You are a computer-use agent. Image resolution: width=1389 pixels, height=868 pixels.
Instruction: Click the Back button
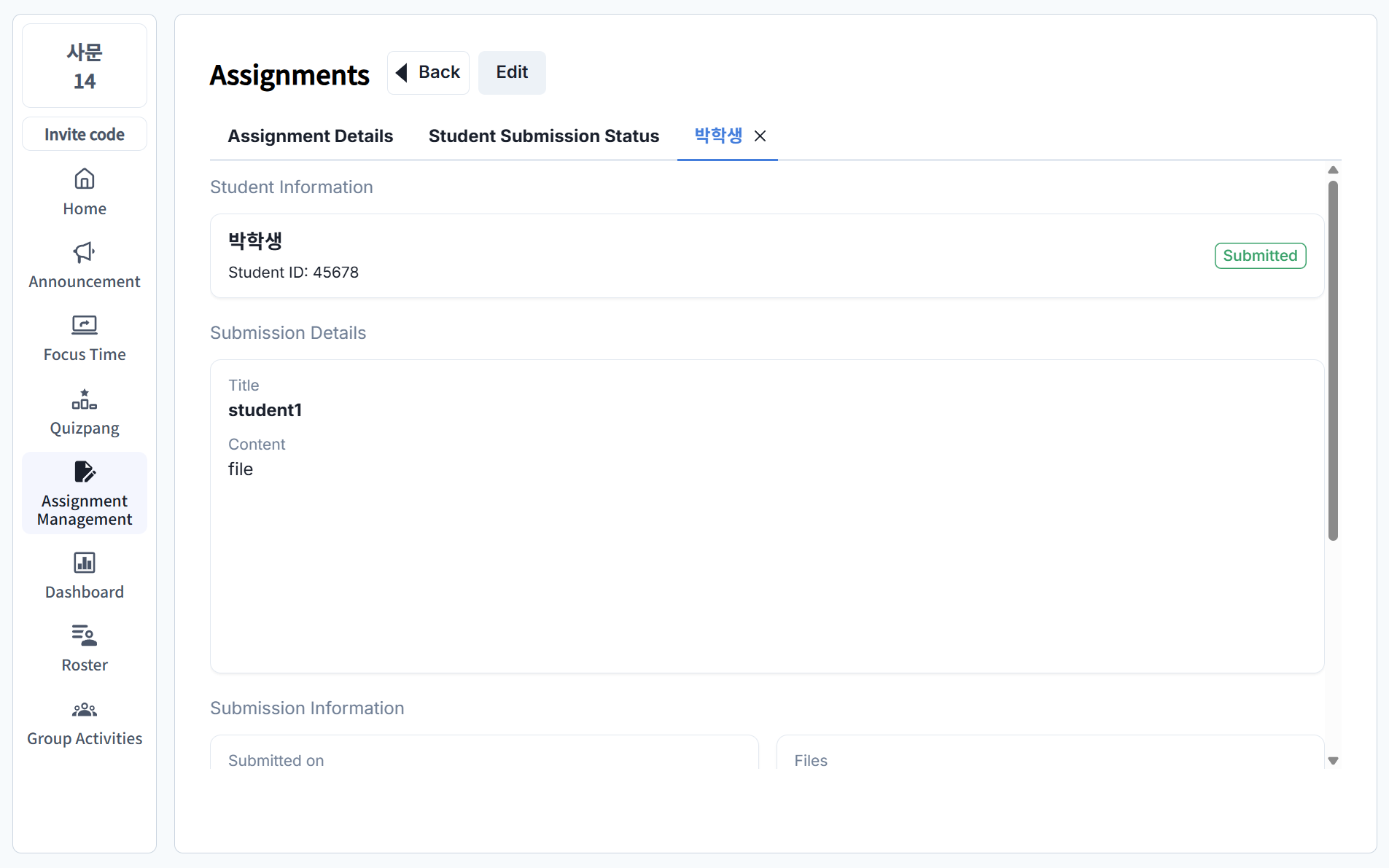tap(428, 73)
